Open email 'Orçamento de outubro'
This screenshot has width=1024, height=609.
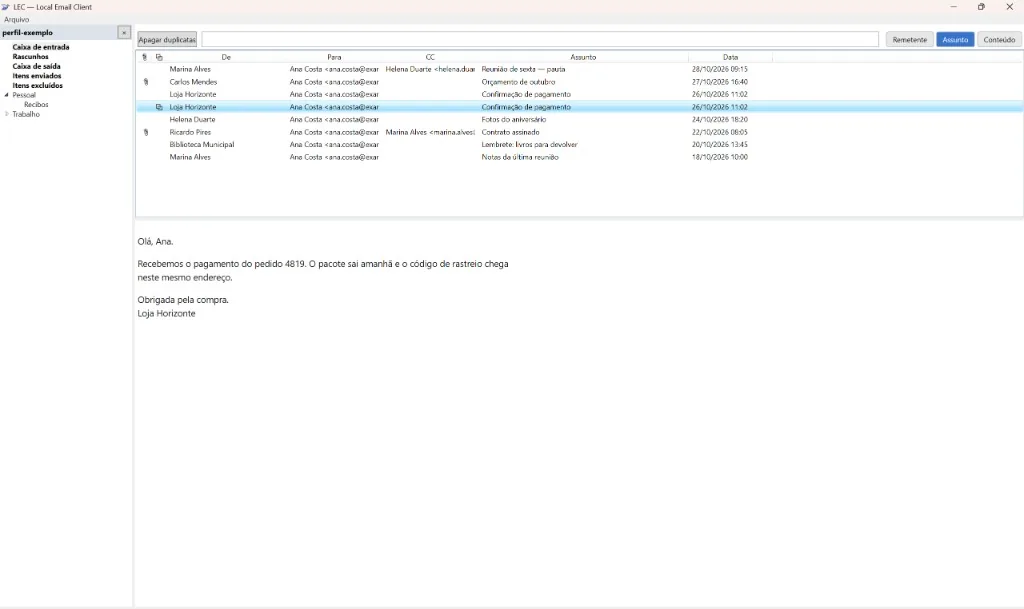(519, 82)
